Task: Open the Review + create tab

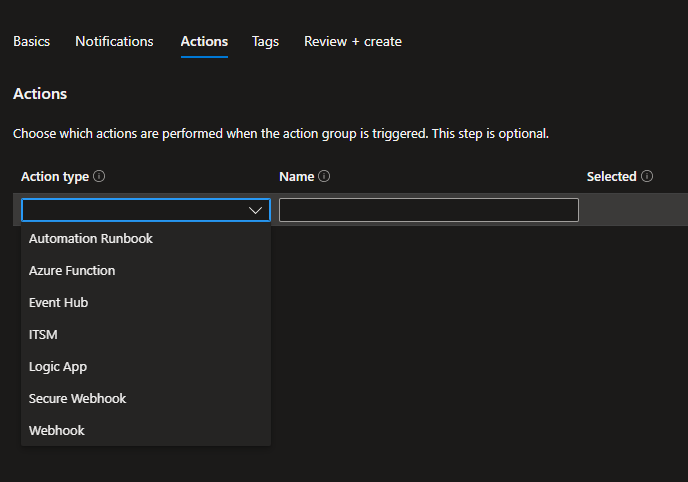Action: (353, 41)
